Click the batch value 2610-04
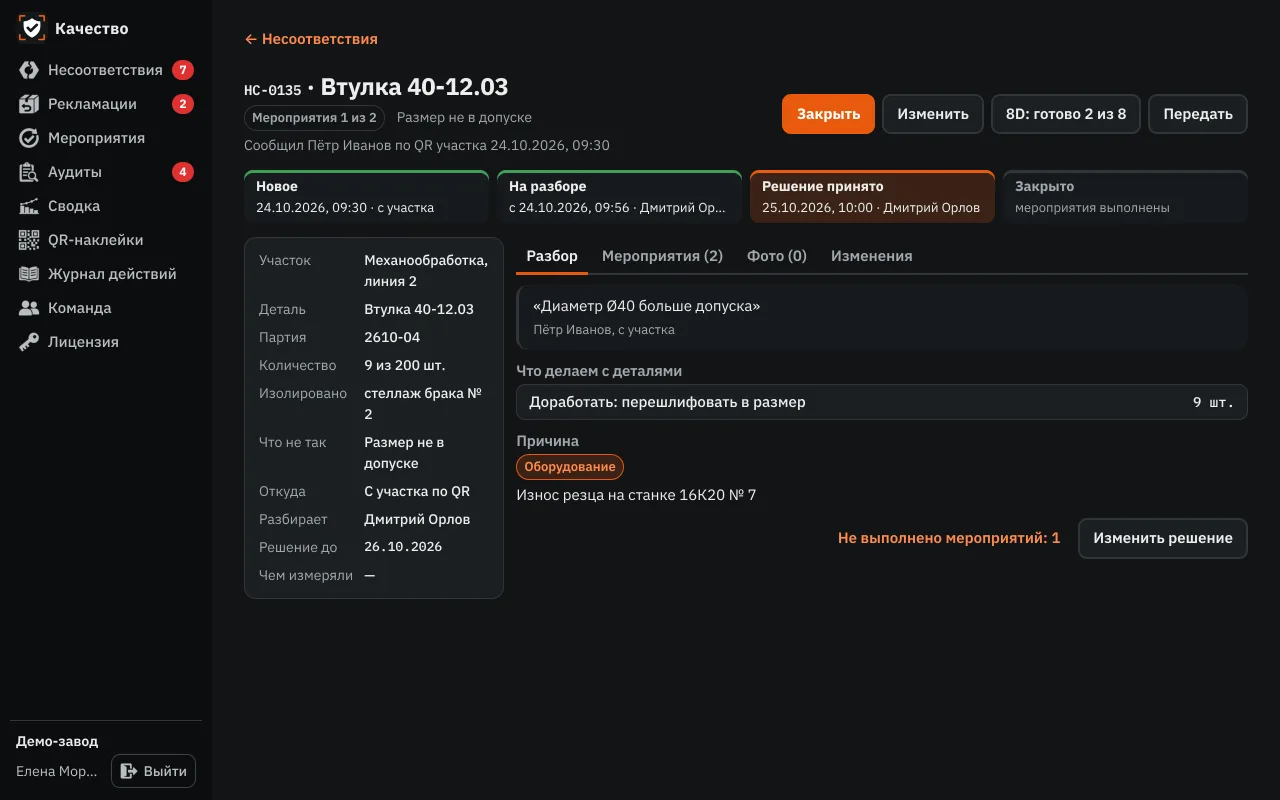This screenshot has width=1280, height=800. tap(392, 338)
